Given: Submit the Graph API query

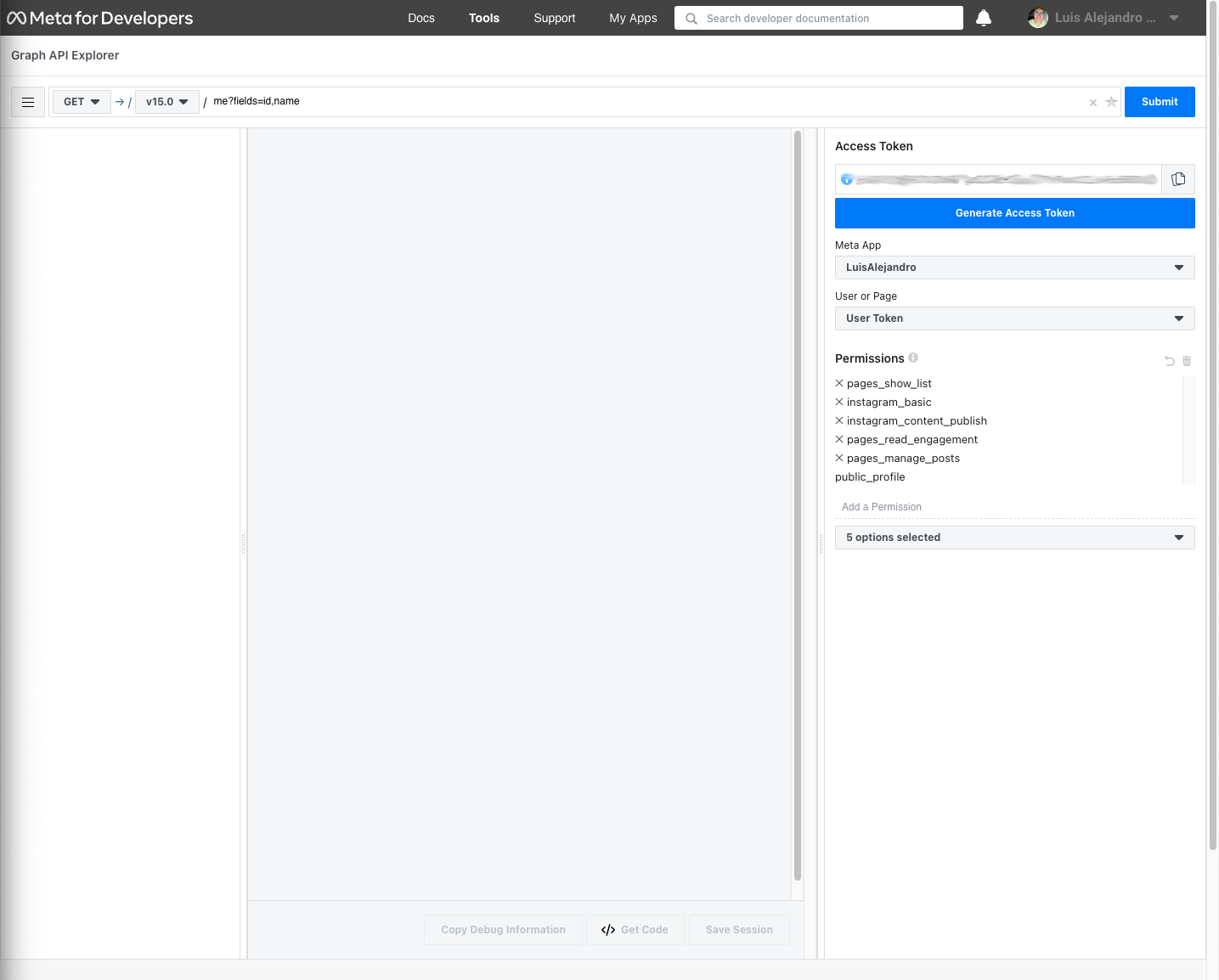Looking at the screenshot, I should [1160, 102].
